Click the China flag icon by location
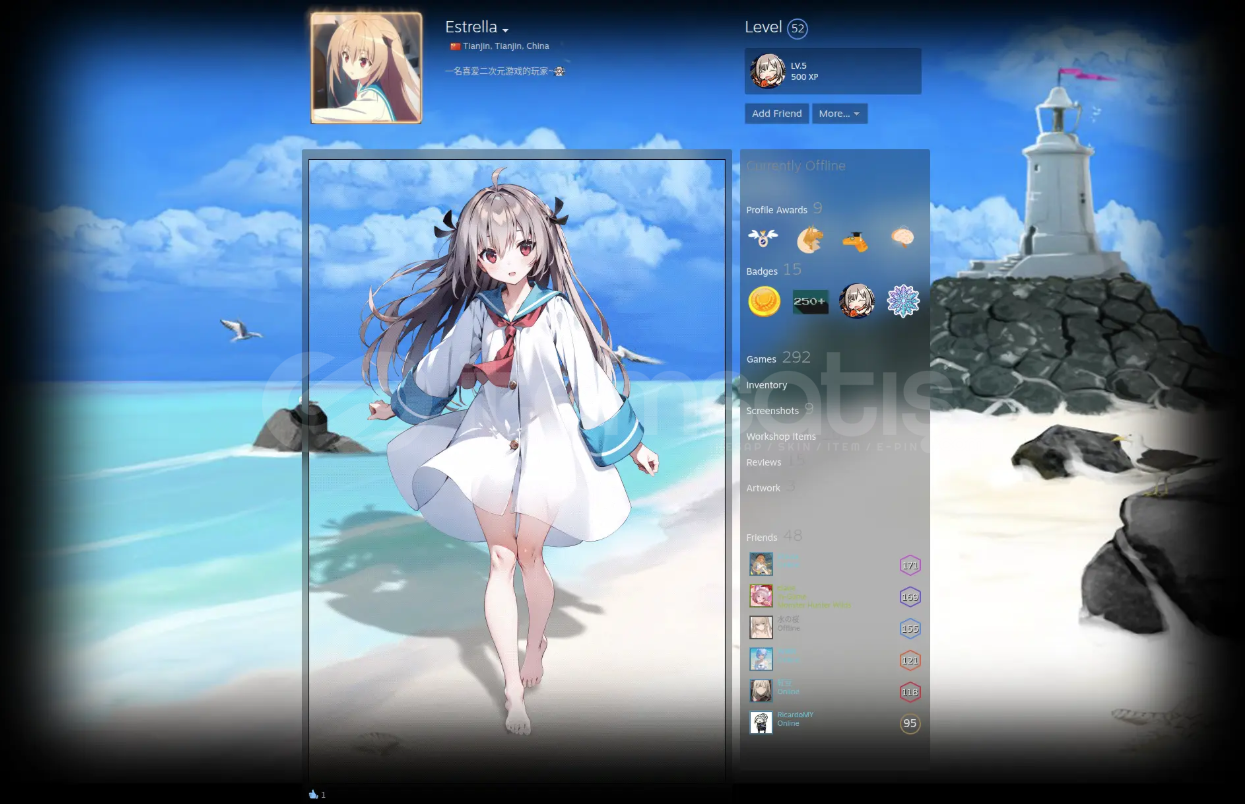This screenshot has width=1245, height=804. tap(456, 46)
